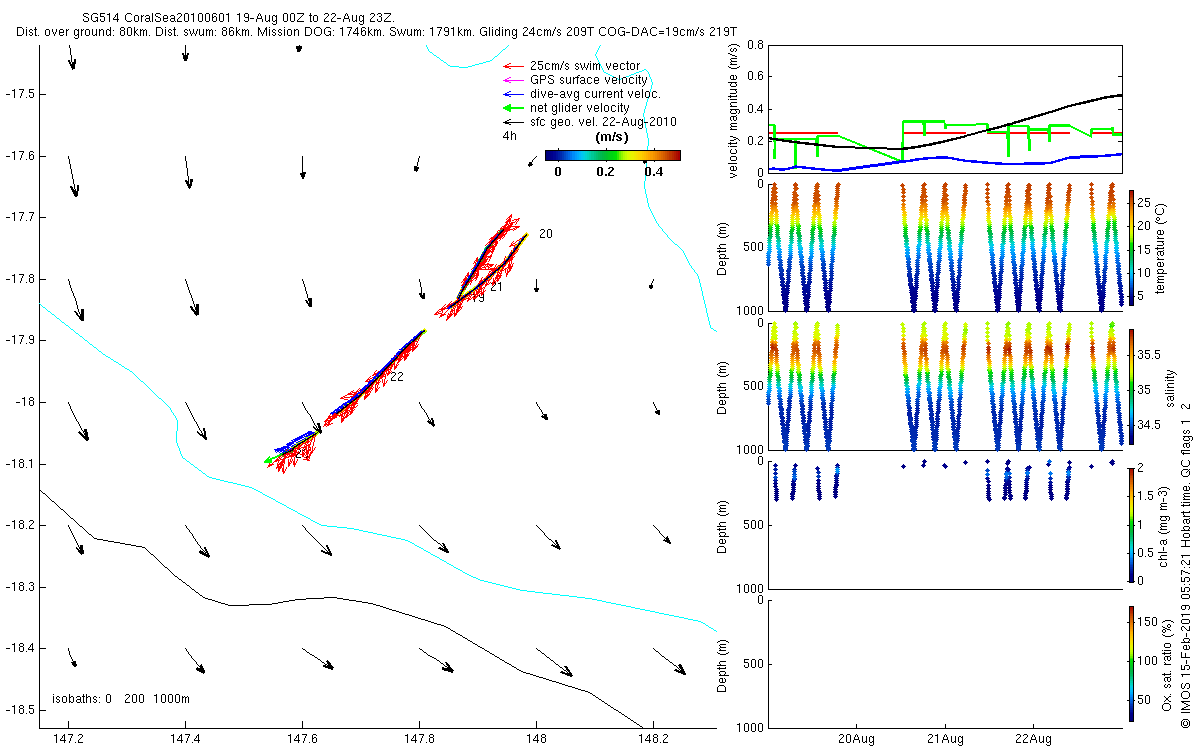Click the '(m/s)' label above the velocity colorbar
Viewport: 1200px width, 750px height.
611,136
